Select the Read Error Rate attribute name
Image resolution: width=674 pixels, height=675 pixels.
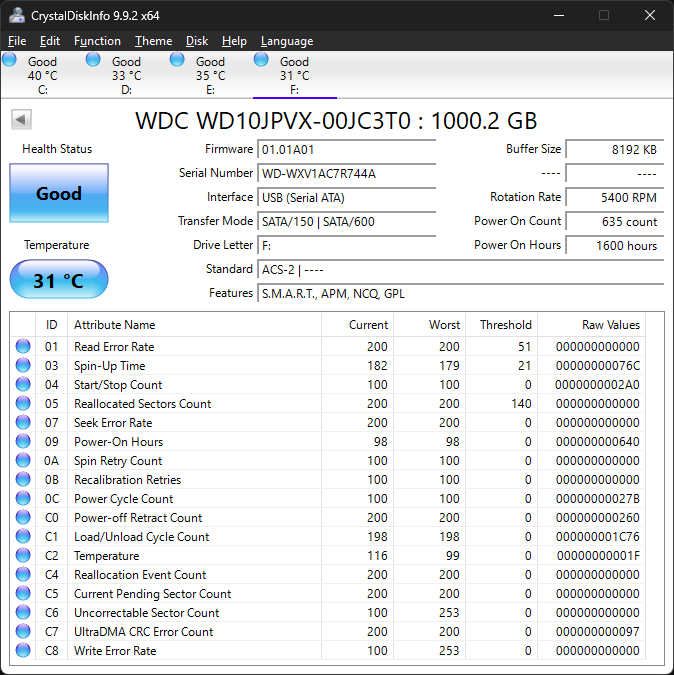click(x=114, y=347)
